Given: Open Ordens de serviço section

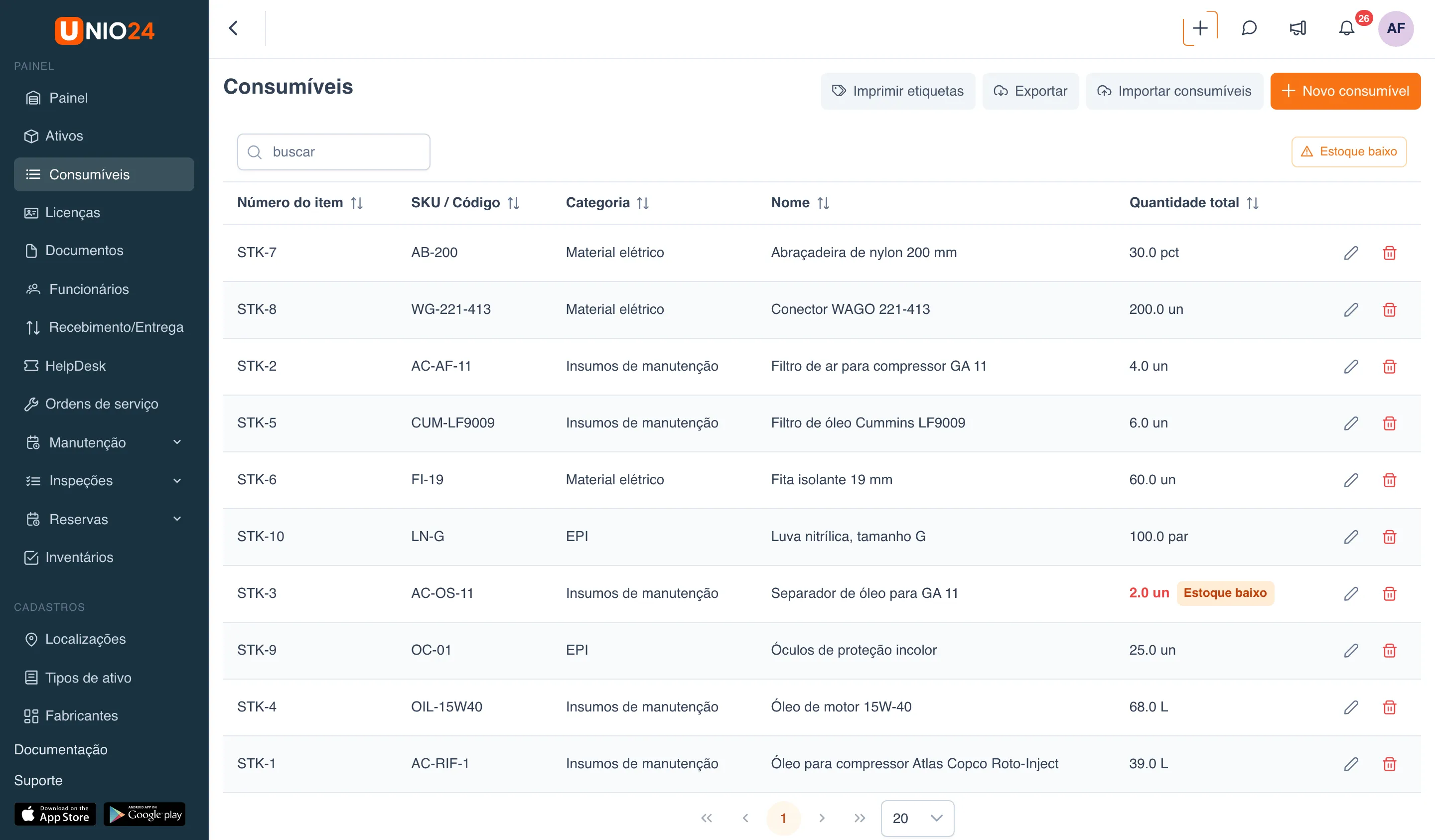Looking at the screenshot, I should point(104,404).
